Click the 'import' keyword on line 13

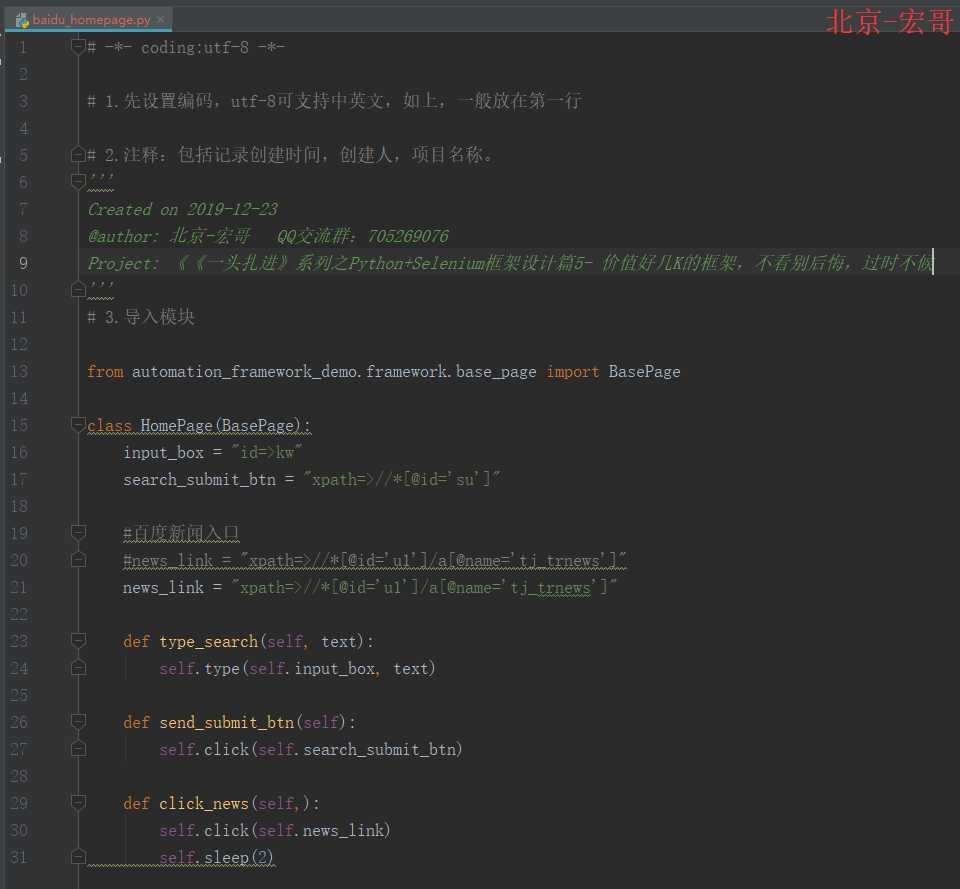pos(572,372)
